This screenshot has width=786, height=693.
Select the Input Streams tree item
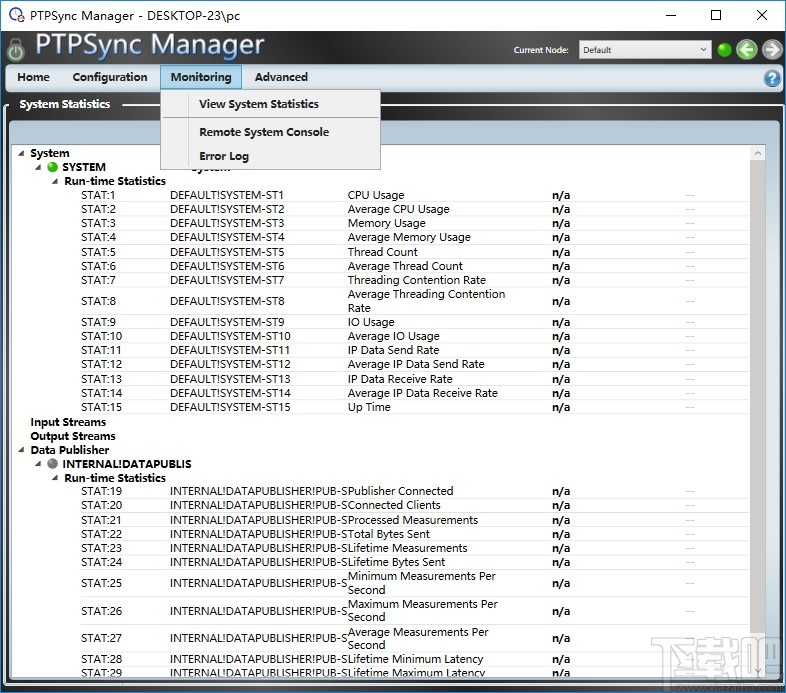[68, 422]
